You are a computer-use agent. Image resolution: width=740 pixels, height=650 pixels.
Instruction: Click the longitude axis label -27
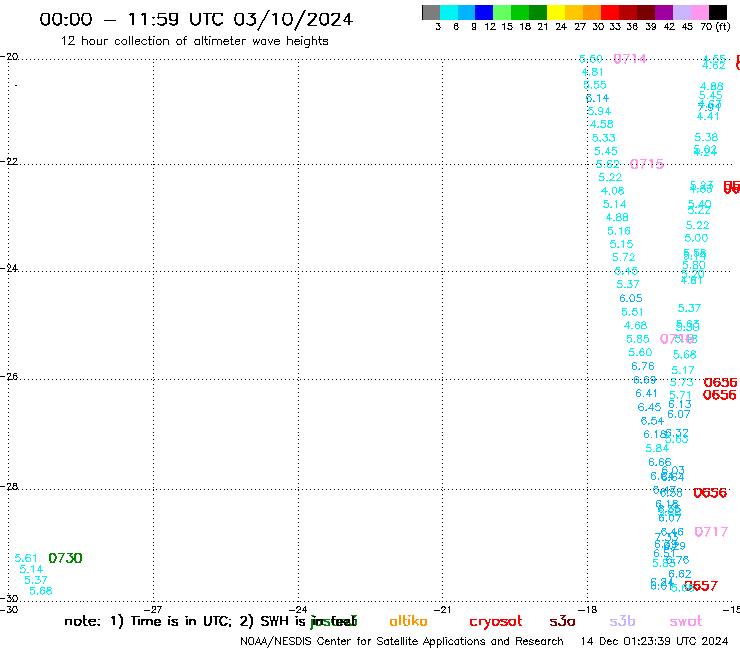[153, 609]
